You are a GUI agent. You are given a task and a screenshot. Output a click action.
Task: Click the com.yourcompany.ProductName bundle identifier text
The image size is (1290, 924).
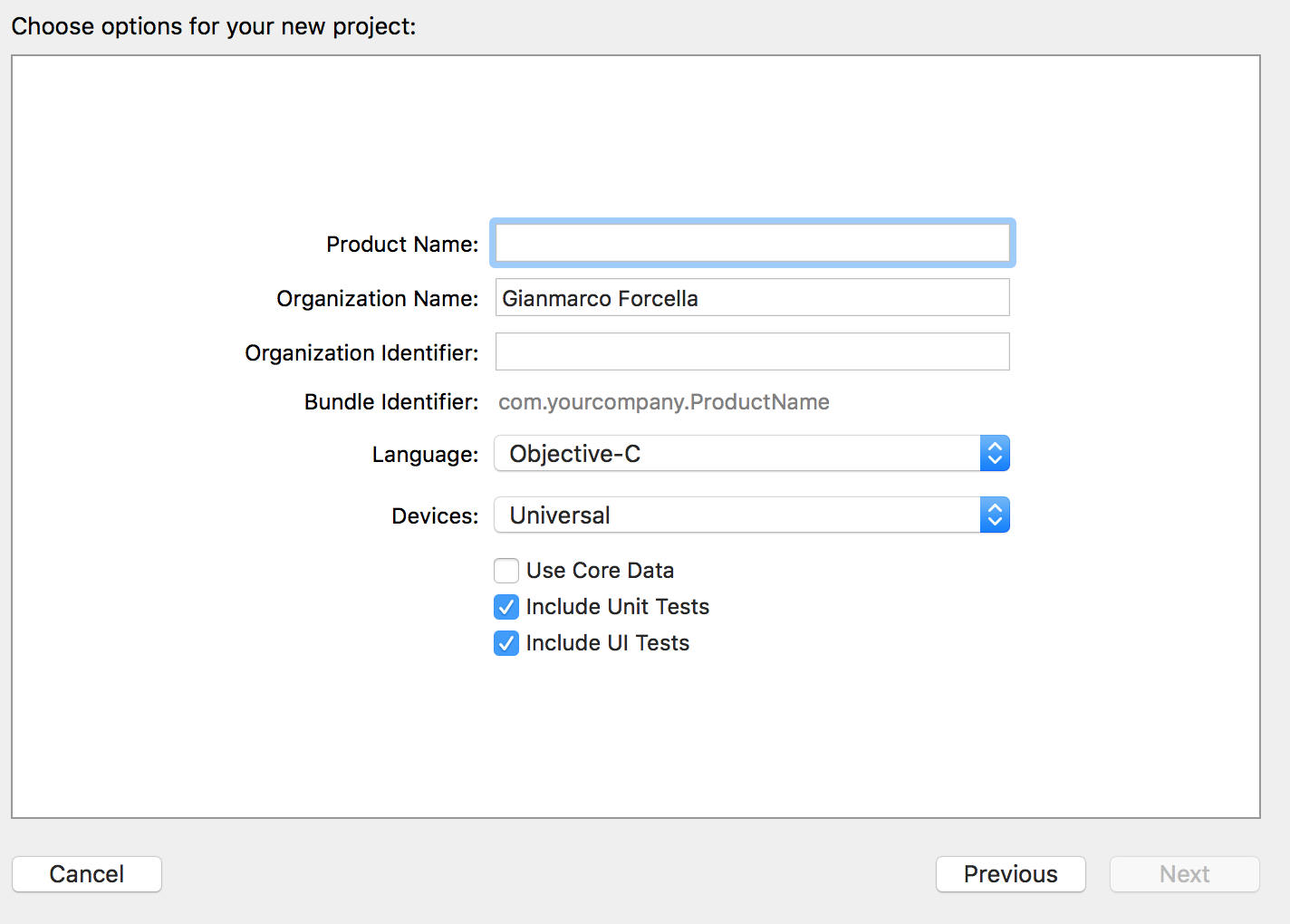pyautogui.click(x=664, y=402)
